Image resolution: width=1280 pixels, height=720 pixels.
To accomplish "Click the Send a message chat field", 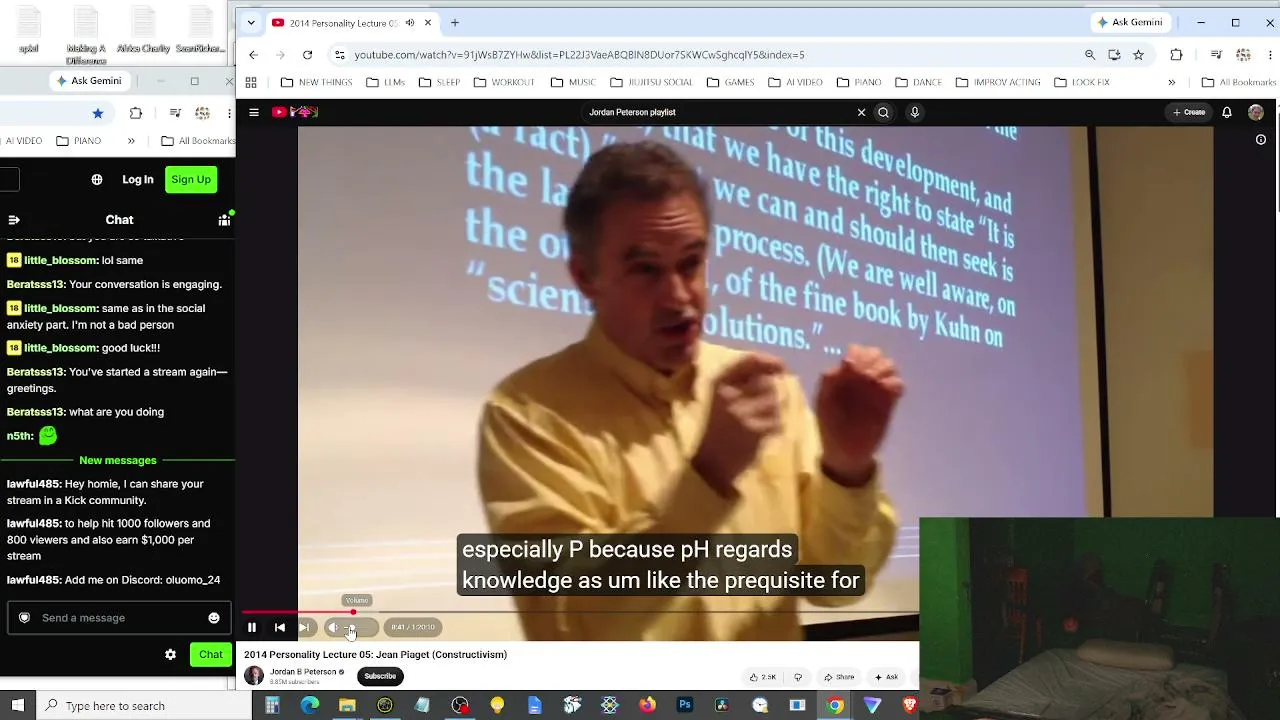I will [x=120, y=618].
